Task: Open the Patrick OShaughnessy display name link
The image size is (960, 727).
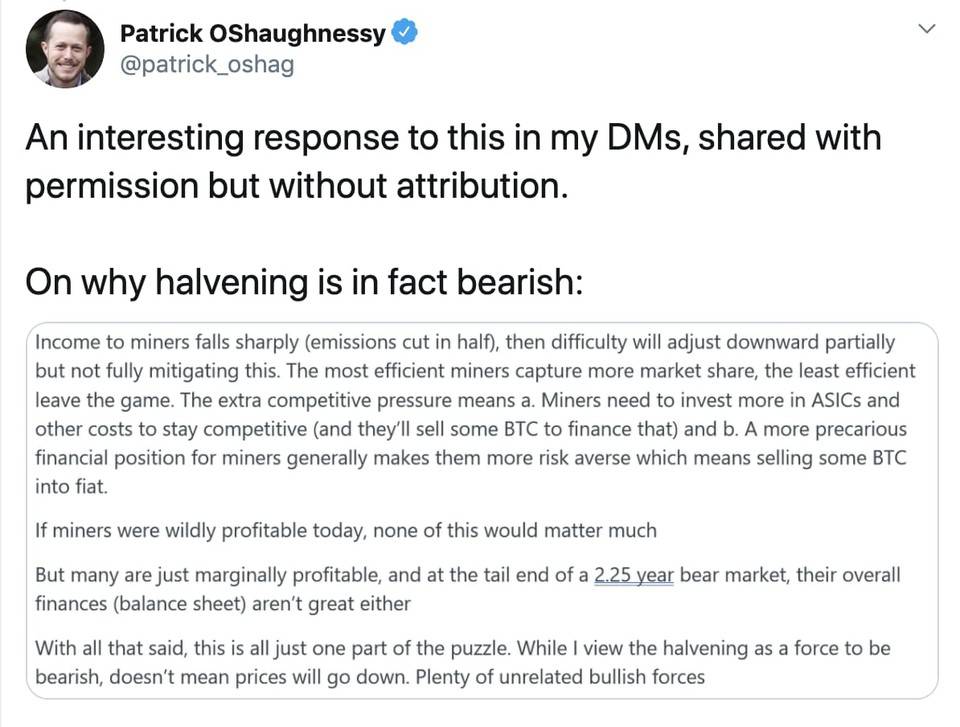Action: 252,33
